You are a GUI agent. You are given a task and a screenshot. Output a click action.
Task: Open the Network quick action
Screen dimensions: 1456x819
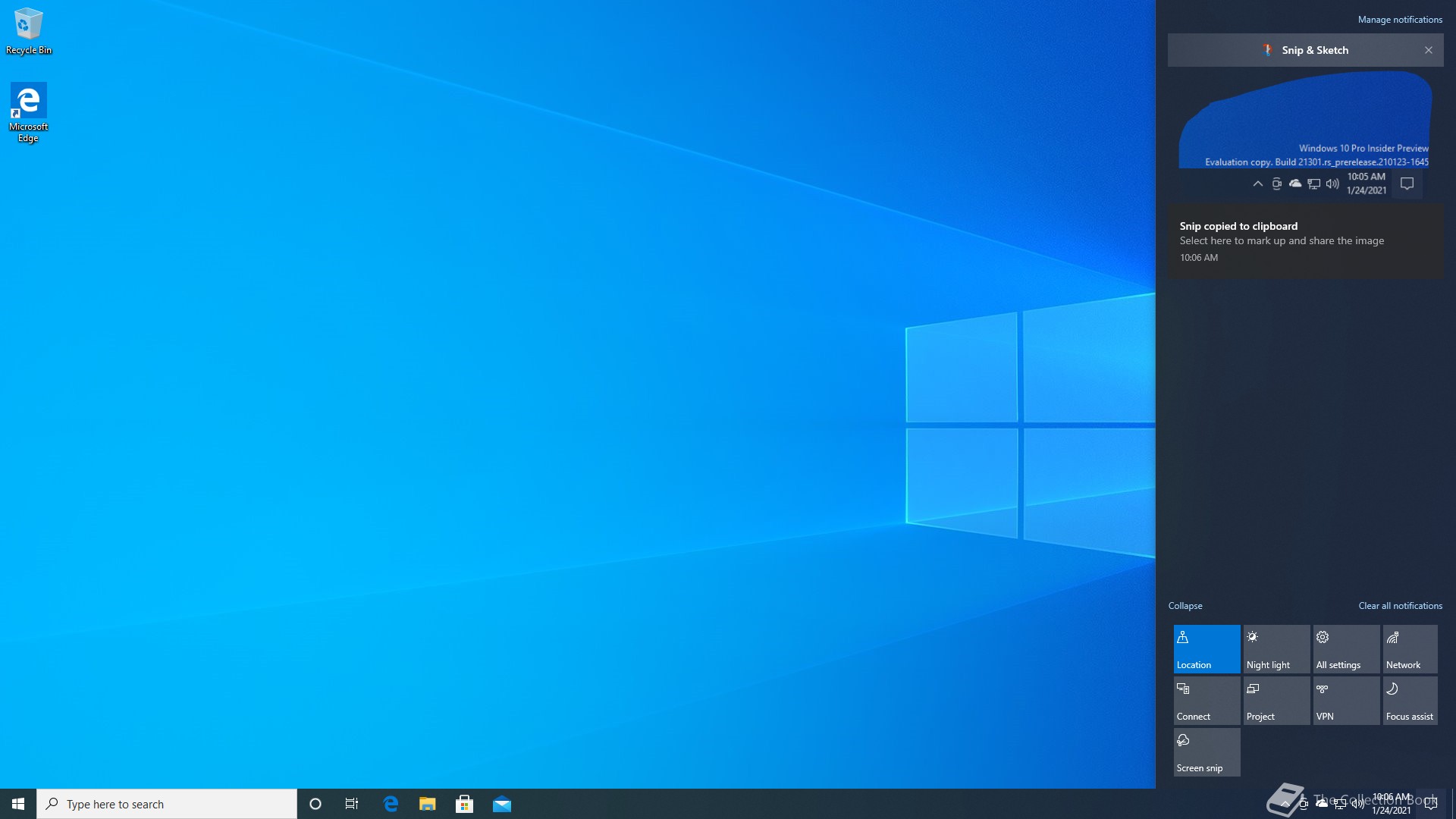click(x=1410, y=649)
